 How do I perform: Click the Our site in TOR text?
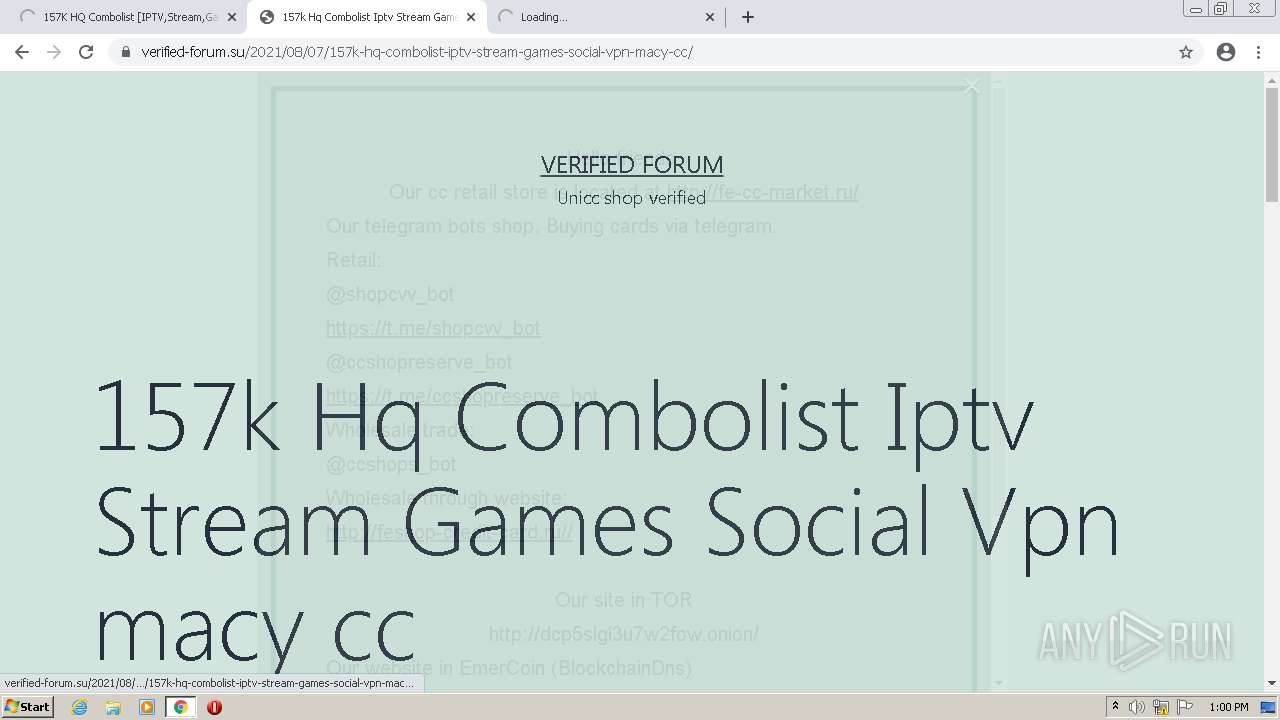coord(624,600)
